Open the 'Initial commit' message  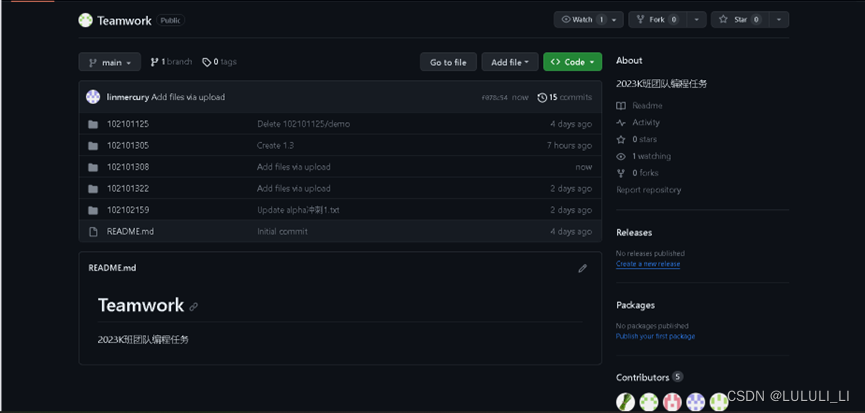pyautogui.click(x=282, y=232)
